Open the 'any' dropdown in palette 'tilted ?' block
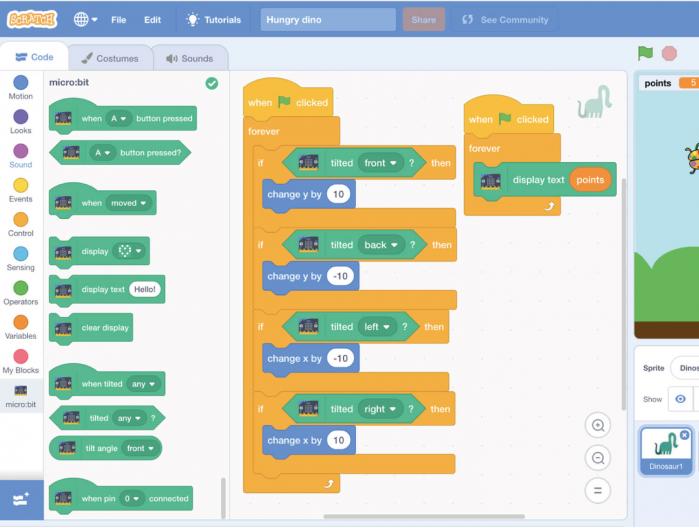699x528 pixels. point(128,418)
